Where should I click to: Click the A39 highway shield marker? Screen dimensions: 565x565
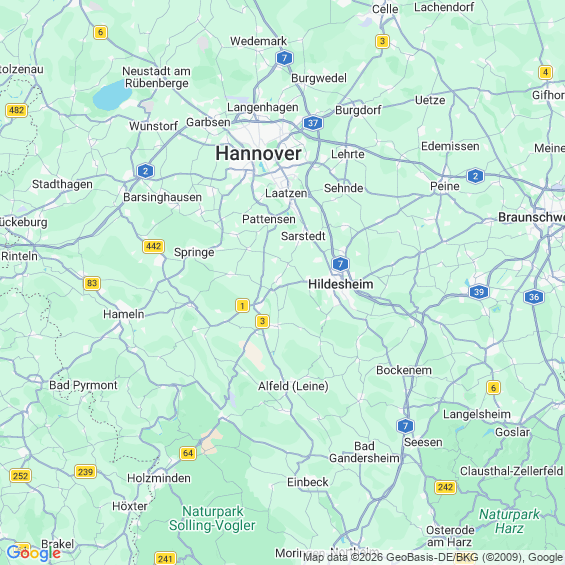tap(479, 292)
